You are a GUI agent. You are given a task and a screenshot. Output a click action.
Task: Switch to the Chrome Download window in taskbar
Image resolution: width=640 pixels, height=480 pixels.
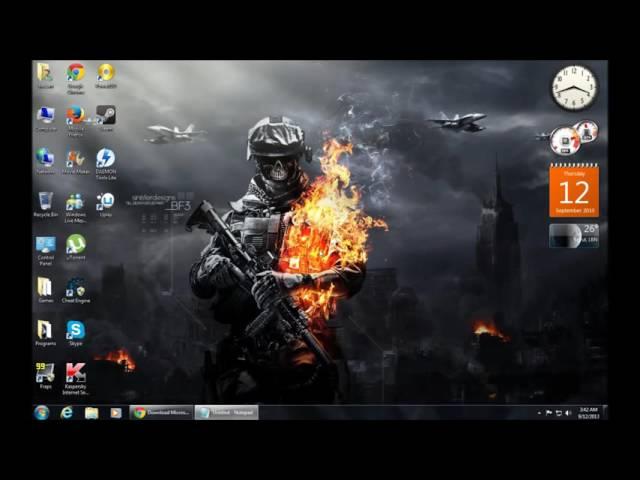[162, 413]
